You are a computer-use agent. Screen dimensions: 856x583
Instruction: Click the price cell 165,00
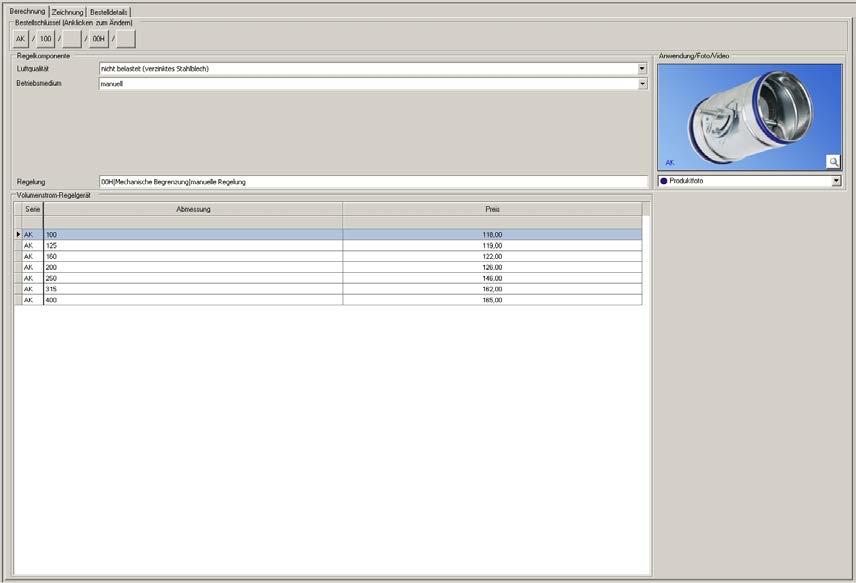(492, 300)
